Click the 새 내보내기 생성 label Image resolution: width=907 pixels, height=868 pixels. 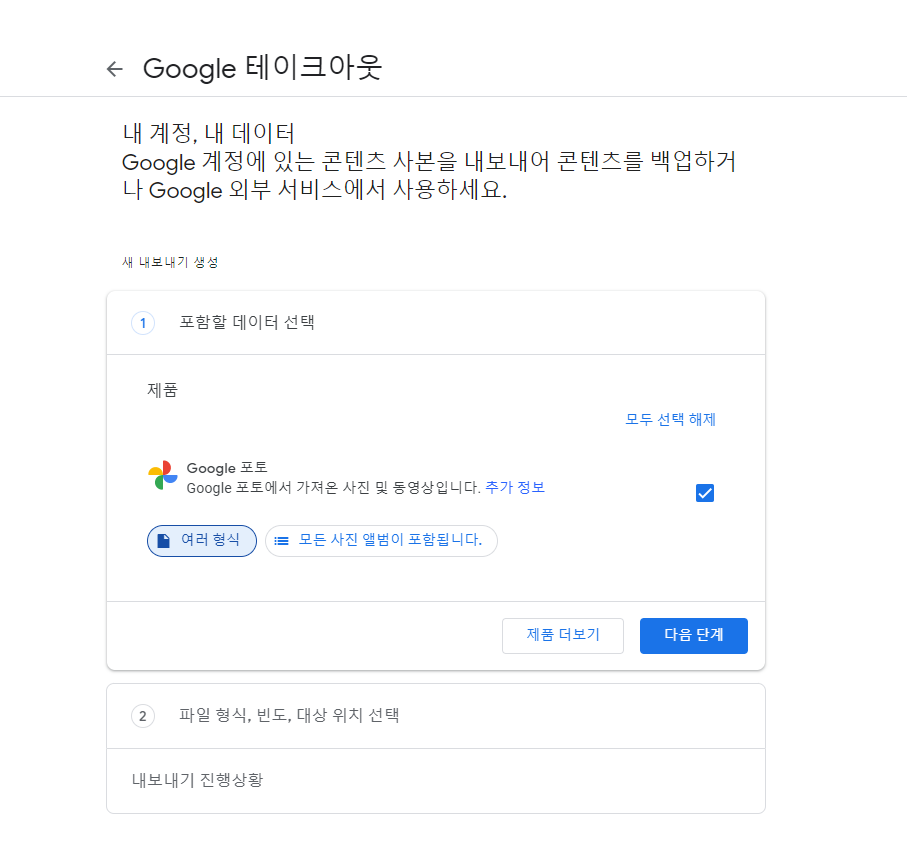click(170, 262)
